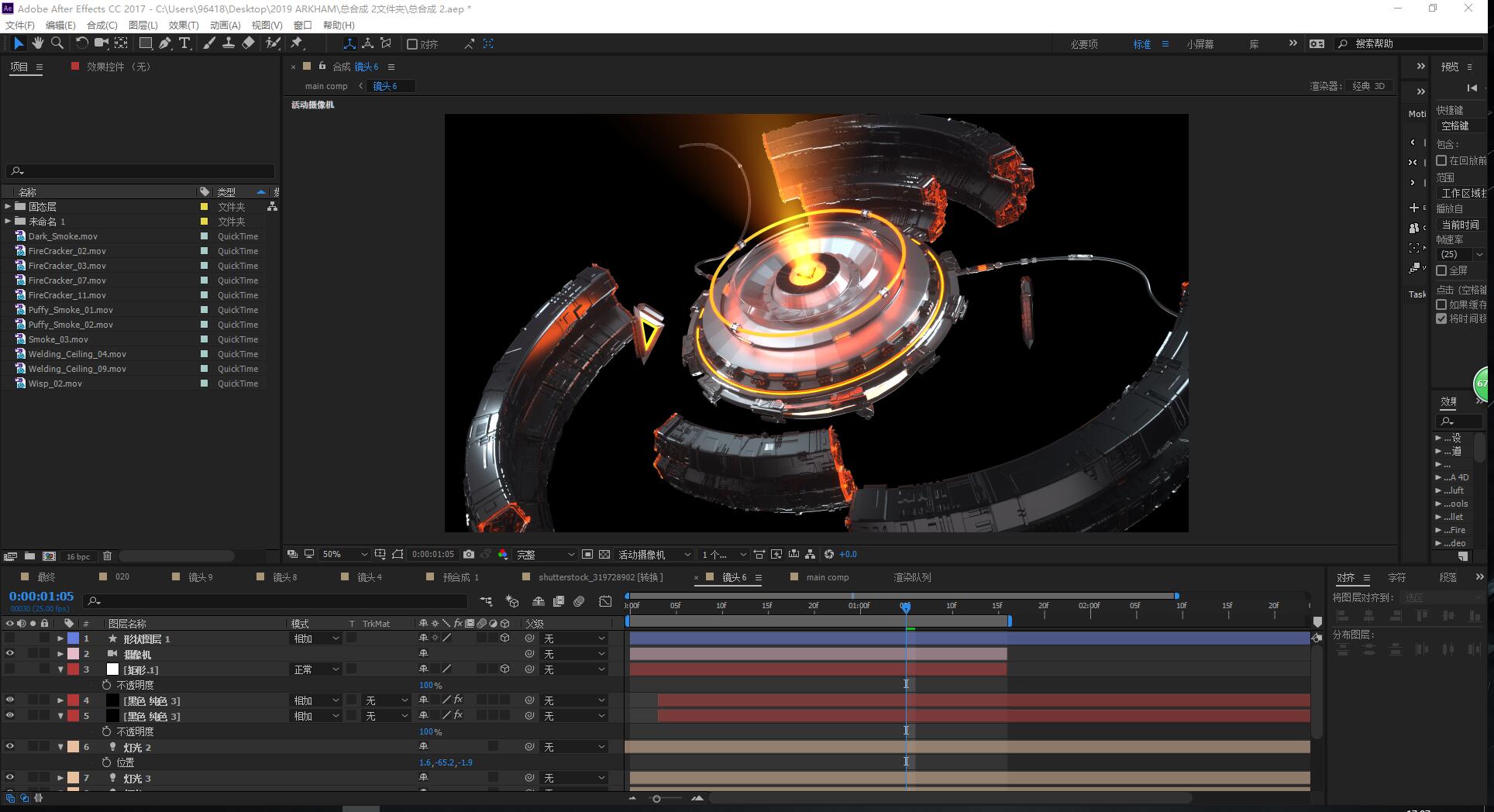Open the 50% magnification dropdown
The width and height of the screenshot is (1494, 812).
pos(345,554)
